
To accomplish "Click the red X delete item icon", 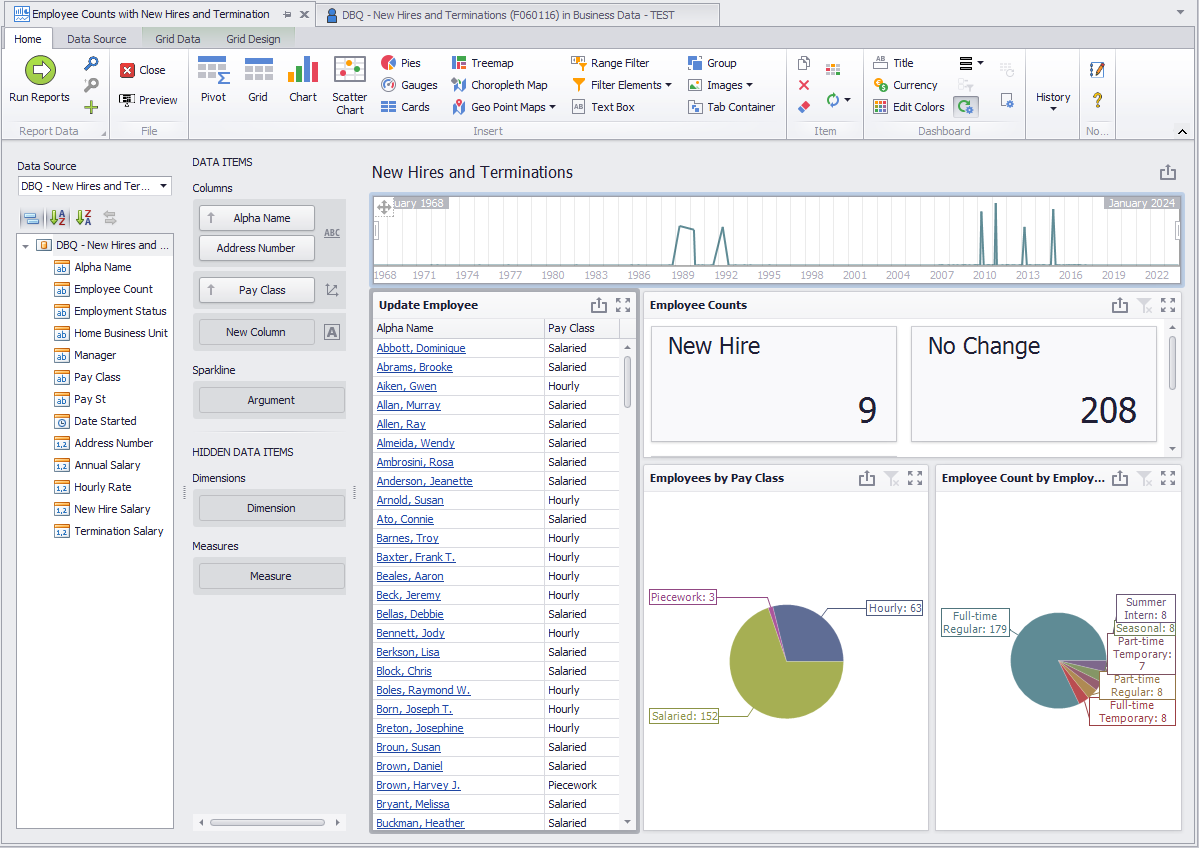I will pos(804,85).
